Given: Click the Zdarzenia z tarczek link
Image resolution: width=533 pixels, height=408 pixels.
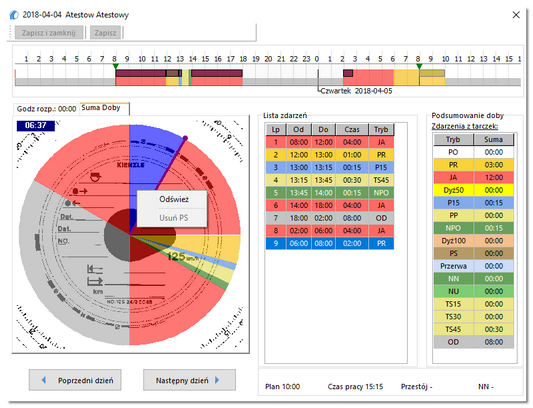Looking at the screenshot, I should pyautogui.click(x=465, y=126).
